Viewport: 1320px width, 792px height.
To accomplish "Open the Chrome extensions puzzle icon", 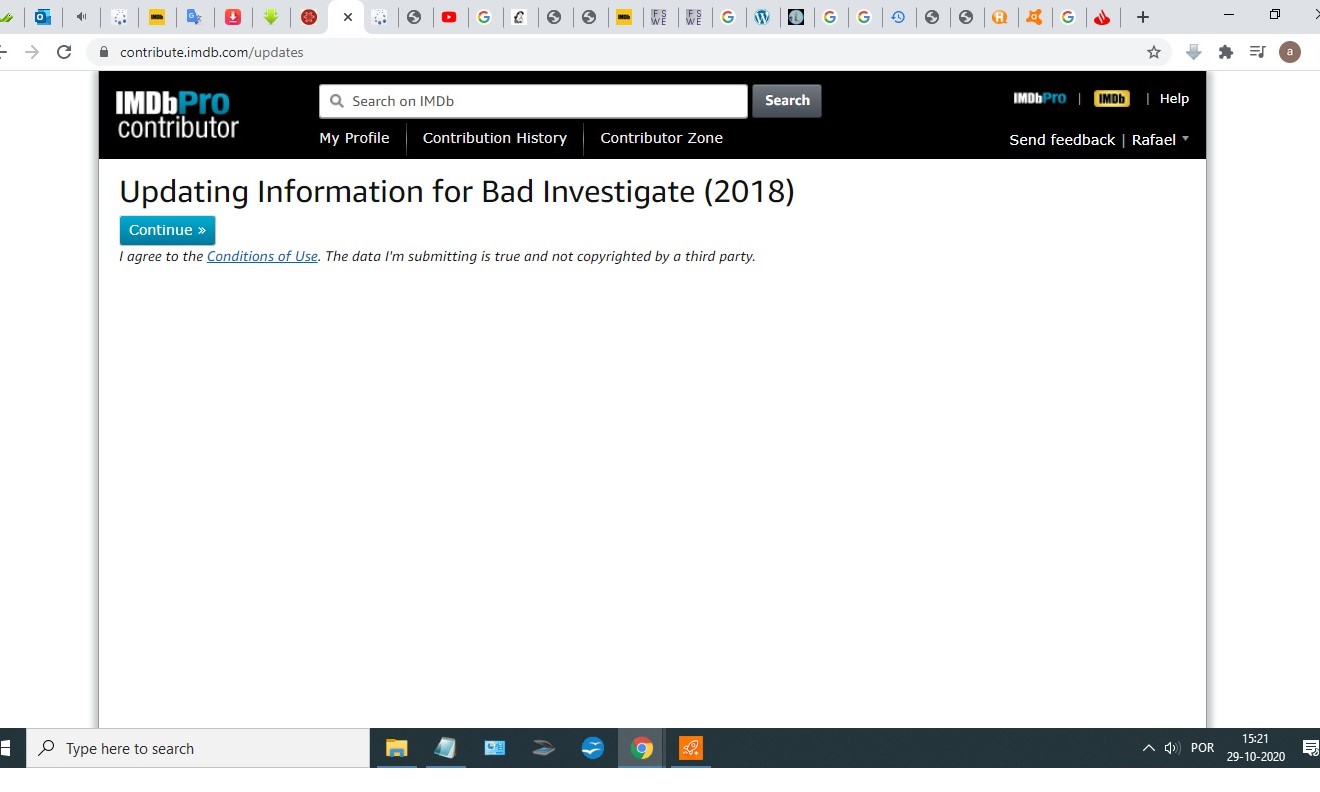I will (x=1226, y=52).
